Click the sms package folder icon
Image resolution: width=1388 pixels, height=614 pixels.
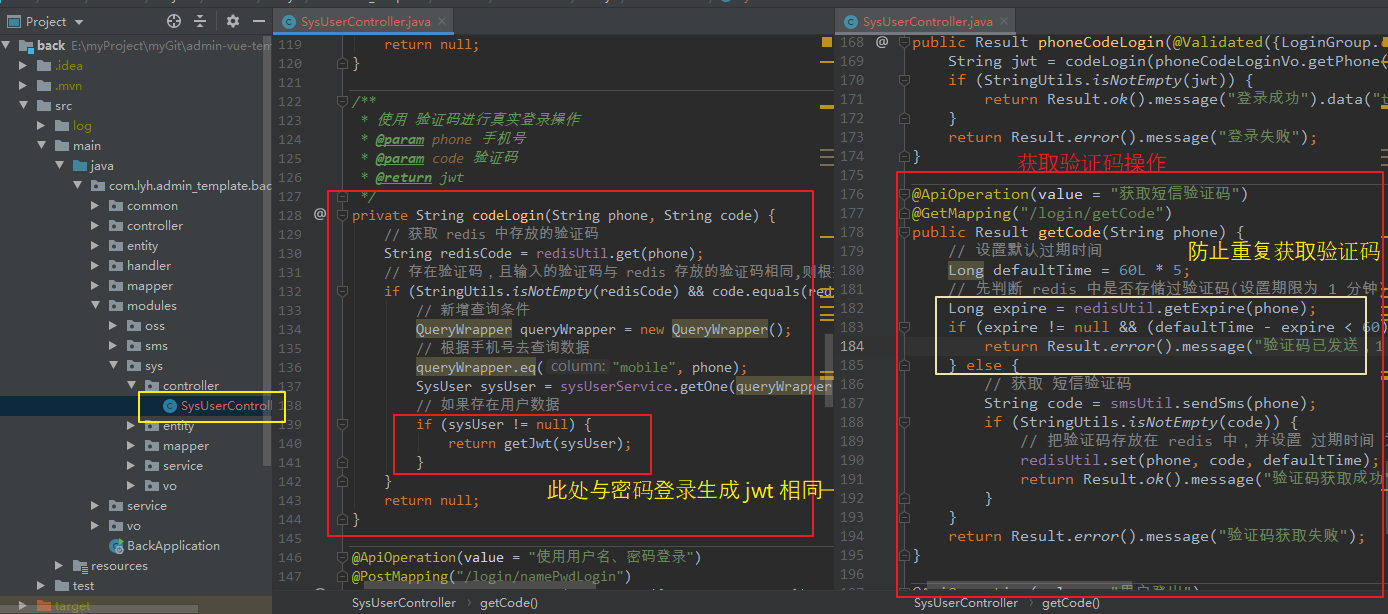(134, 346)
